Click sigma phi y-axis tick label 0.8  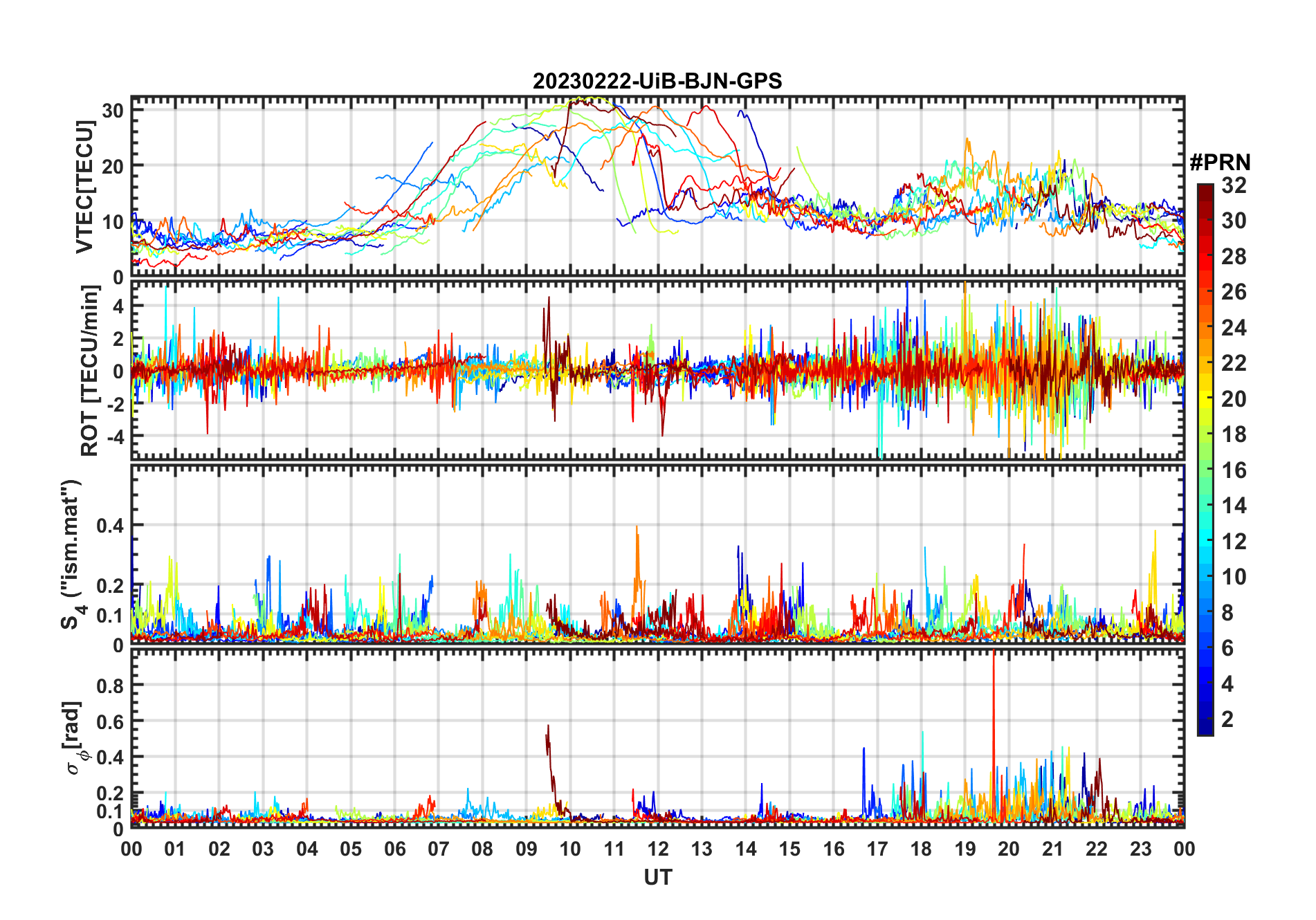click(x=110, y=686)
